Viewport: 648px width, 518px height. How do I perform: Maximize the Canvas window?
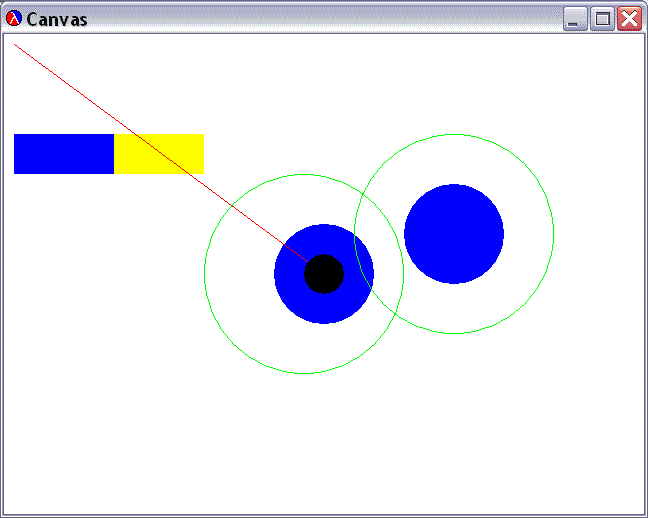pyautogui.click(x=602, y=19)
